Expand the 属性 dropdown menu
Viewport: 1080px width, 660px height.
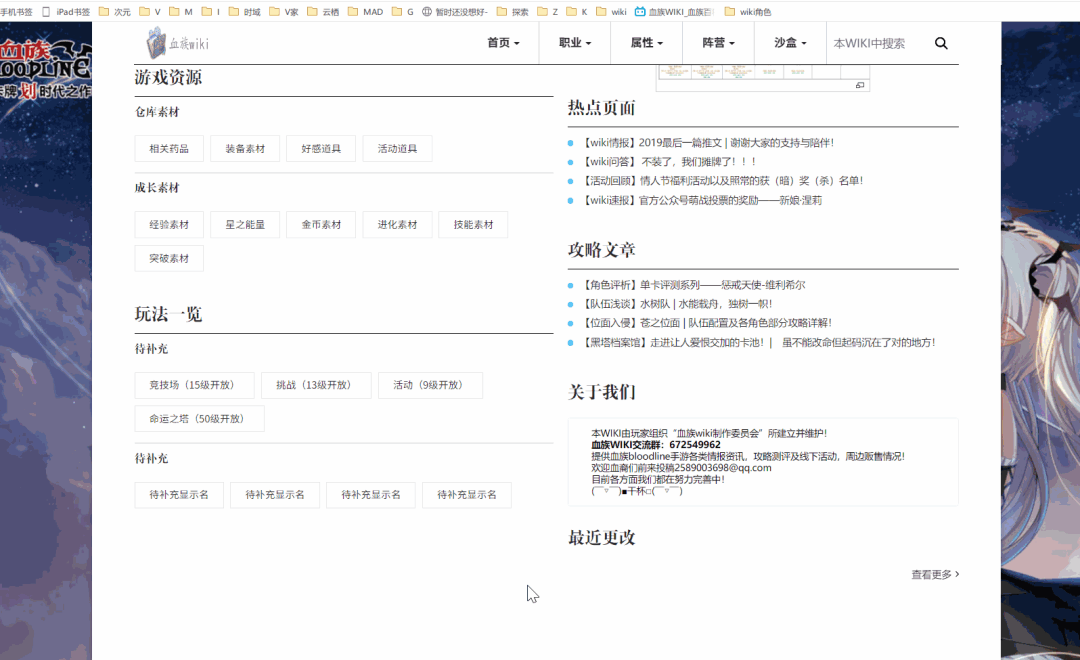646,43
